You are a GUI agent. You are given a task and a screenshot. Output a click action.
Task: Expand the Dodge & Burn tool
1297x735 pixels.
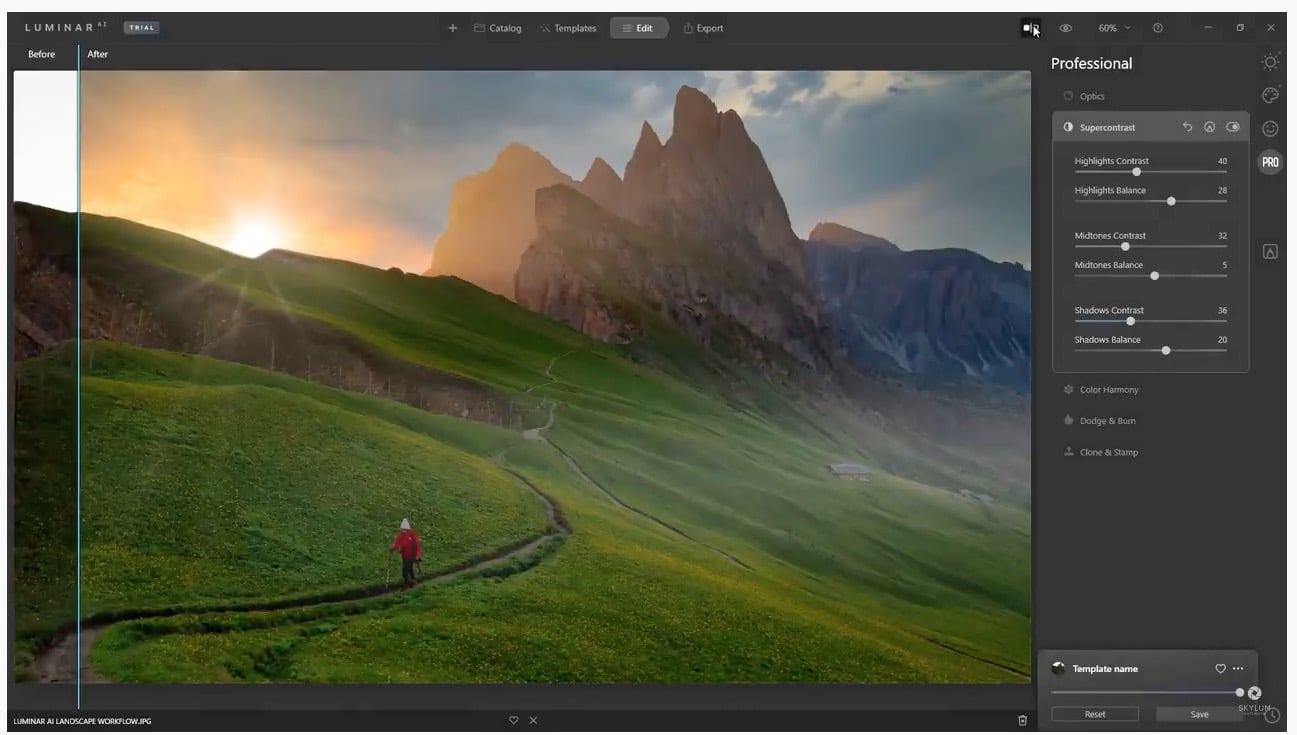(1107, 421)
